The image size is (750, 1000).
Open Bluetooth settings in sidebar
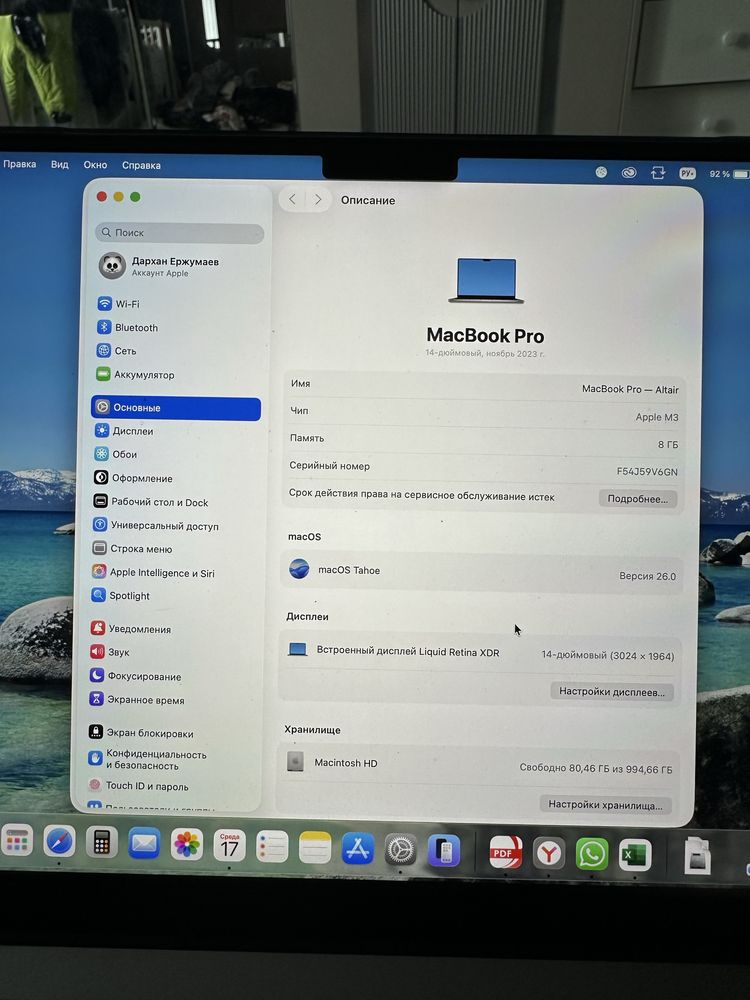[x=128, y=327]
